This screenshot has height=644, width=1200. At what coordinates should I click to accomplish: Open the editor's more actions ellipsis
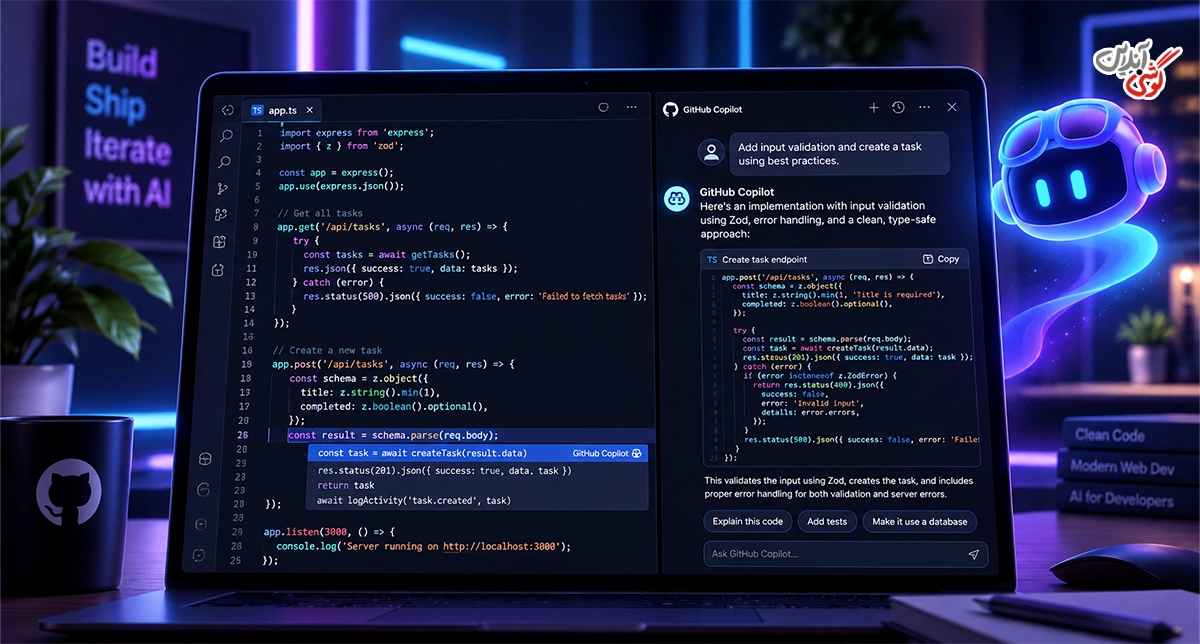point(631,107)
